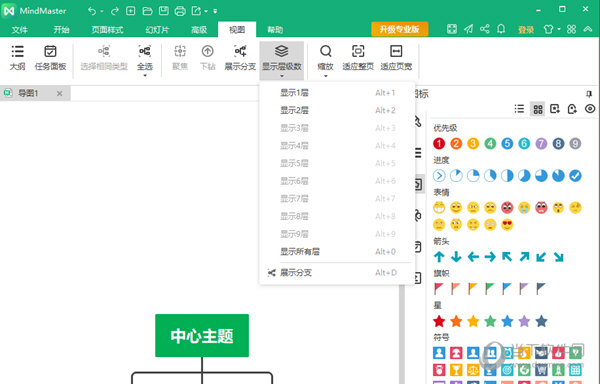The width and height of the screenshot is (600, 384).
Task: Click the save disk icon
Action: click(x=164, y=11)
